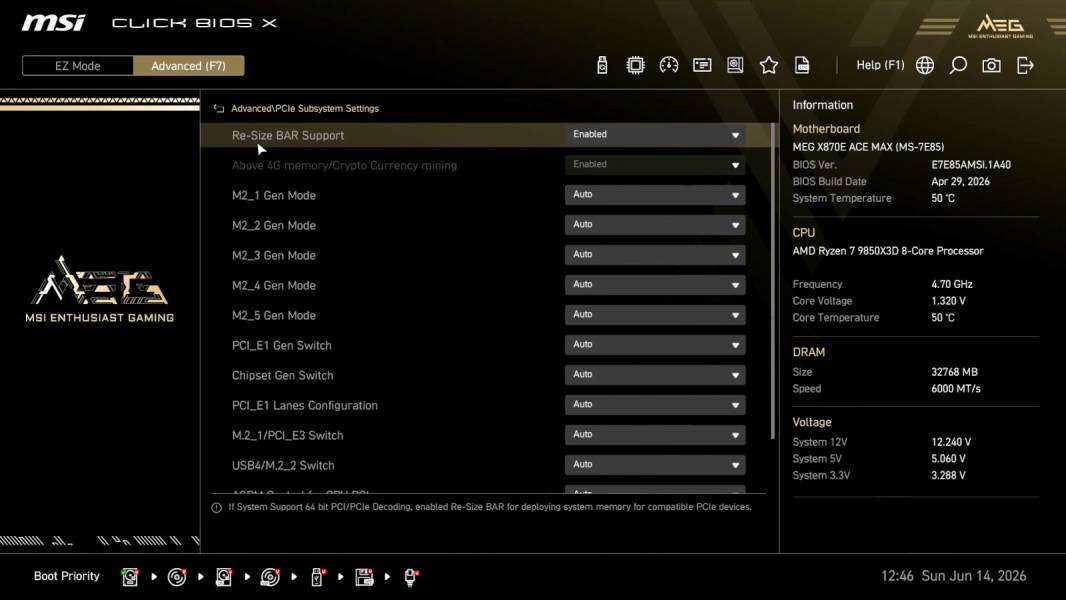Click the CPU chip icon in toolbar
Viewport: 1066px width, 600px height.
coord(636,65)
